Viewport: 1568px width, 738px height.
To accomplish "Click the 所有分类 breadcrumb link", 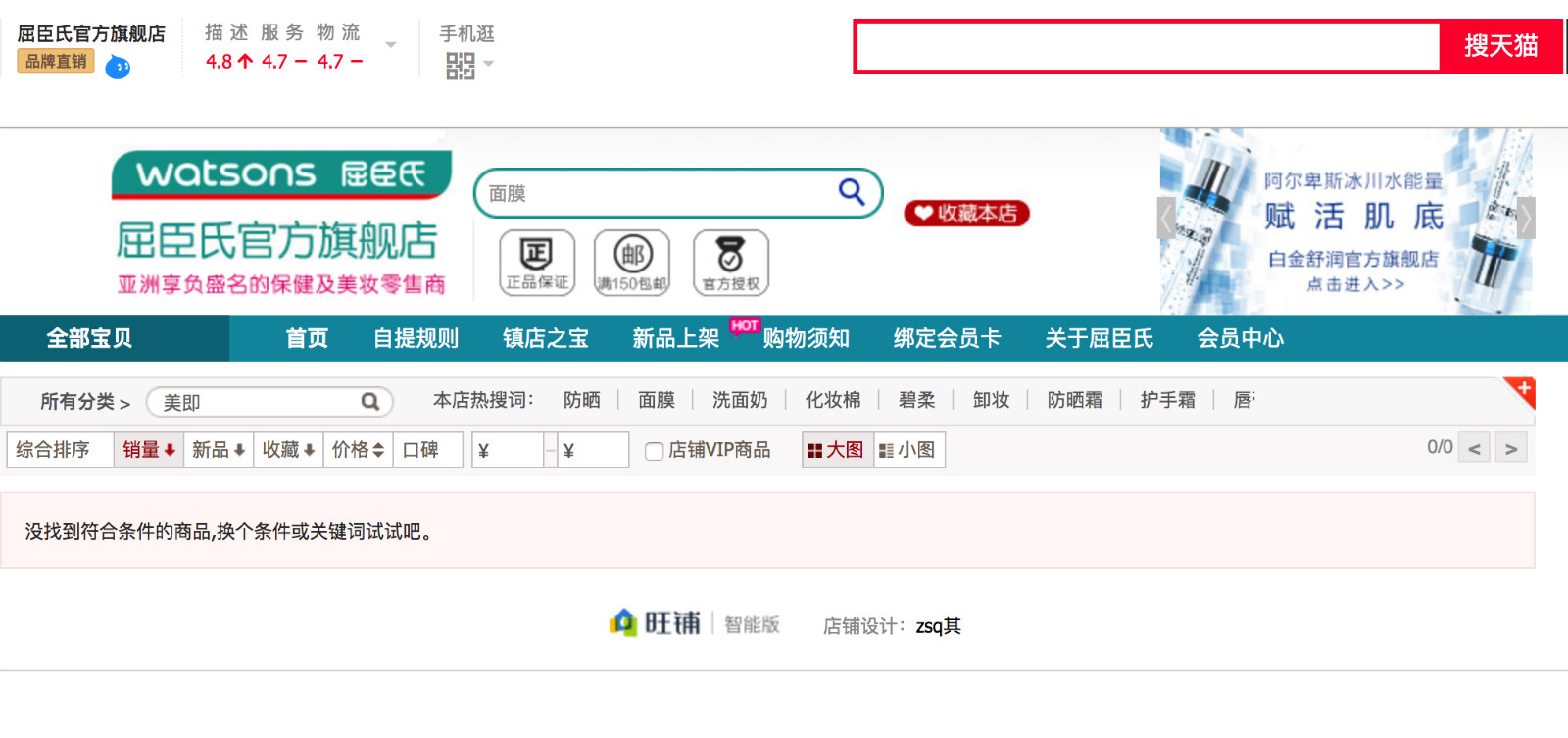I will tap(77, 401).
